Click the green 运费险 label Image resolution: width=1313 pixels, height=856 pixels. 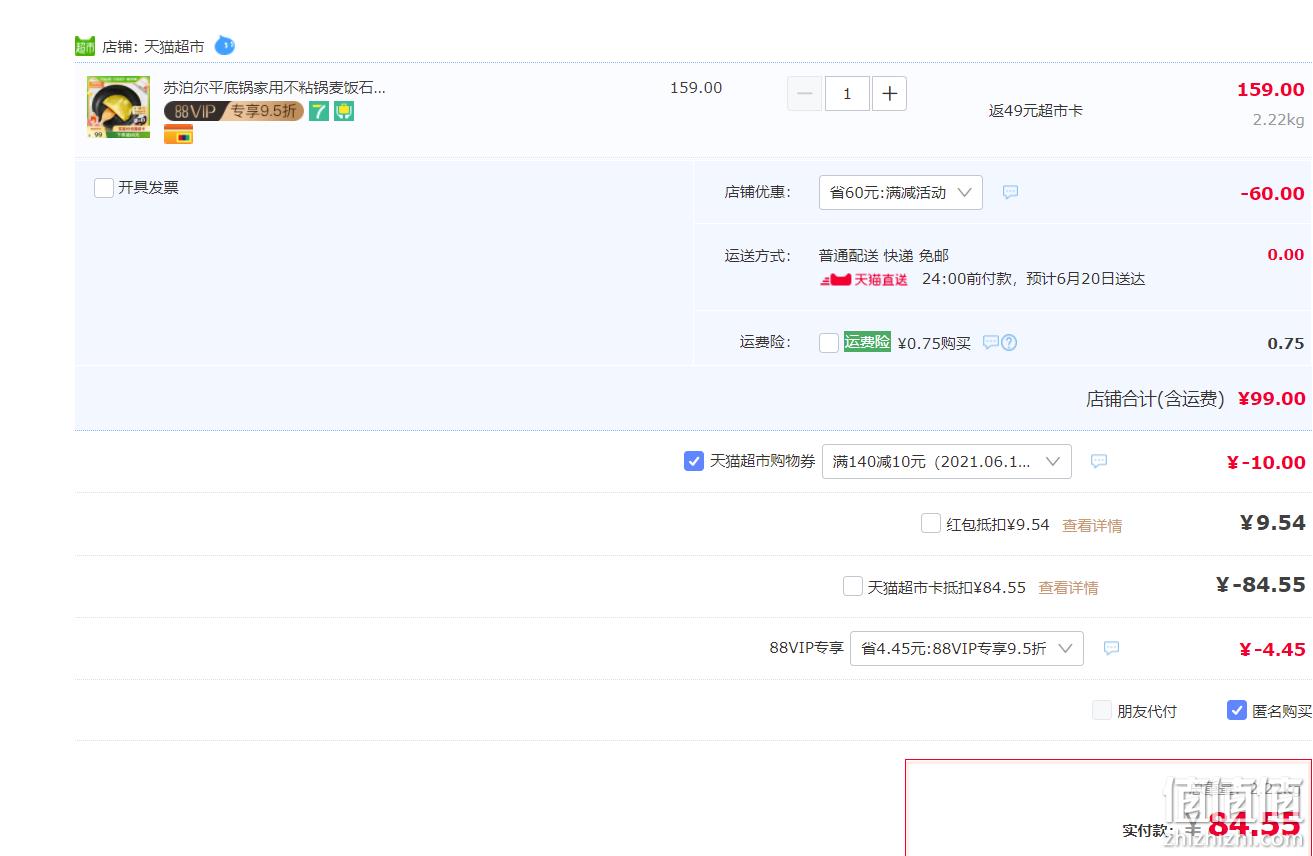(867, 342)
